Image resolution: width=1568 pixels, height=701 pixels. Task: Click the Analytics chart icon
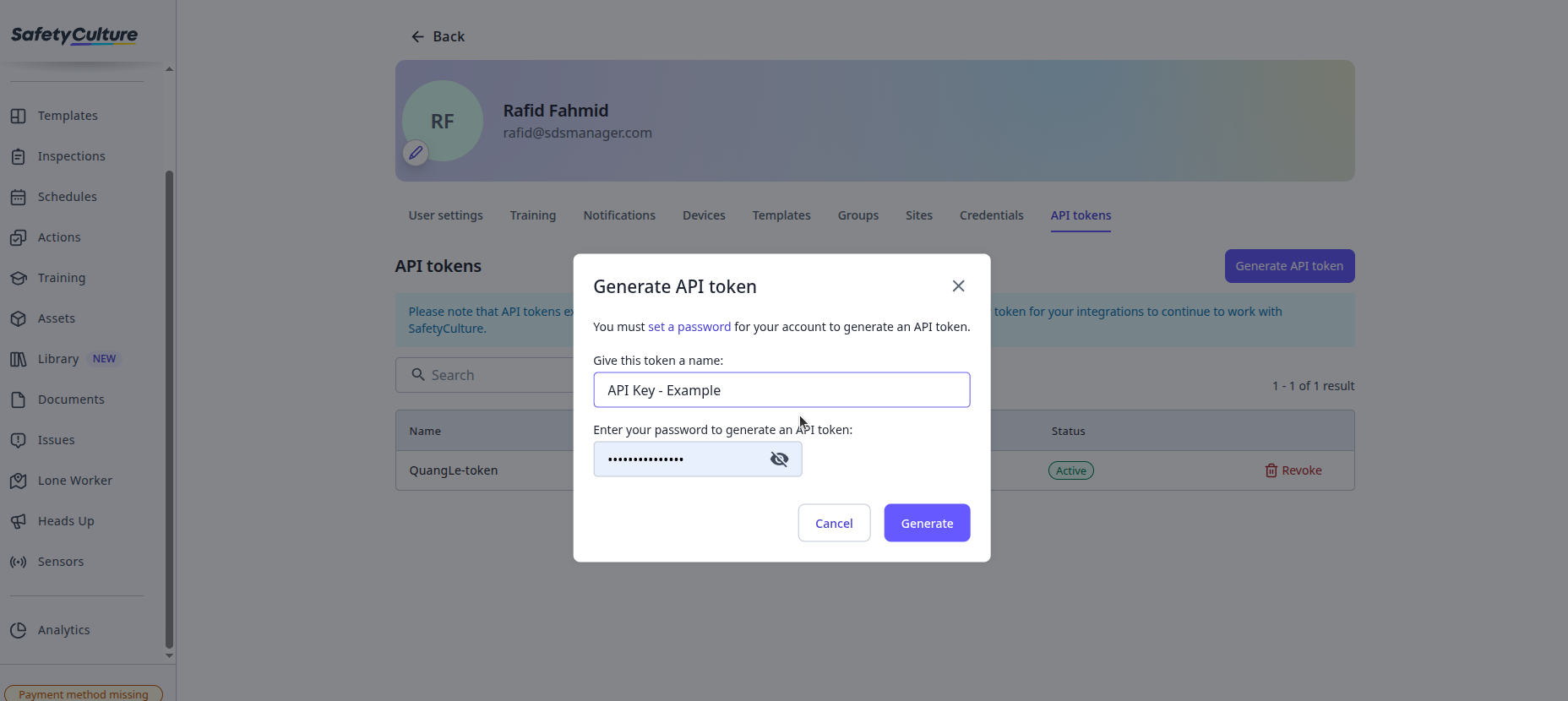coord(18,630)
